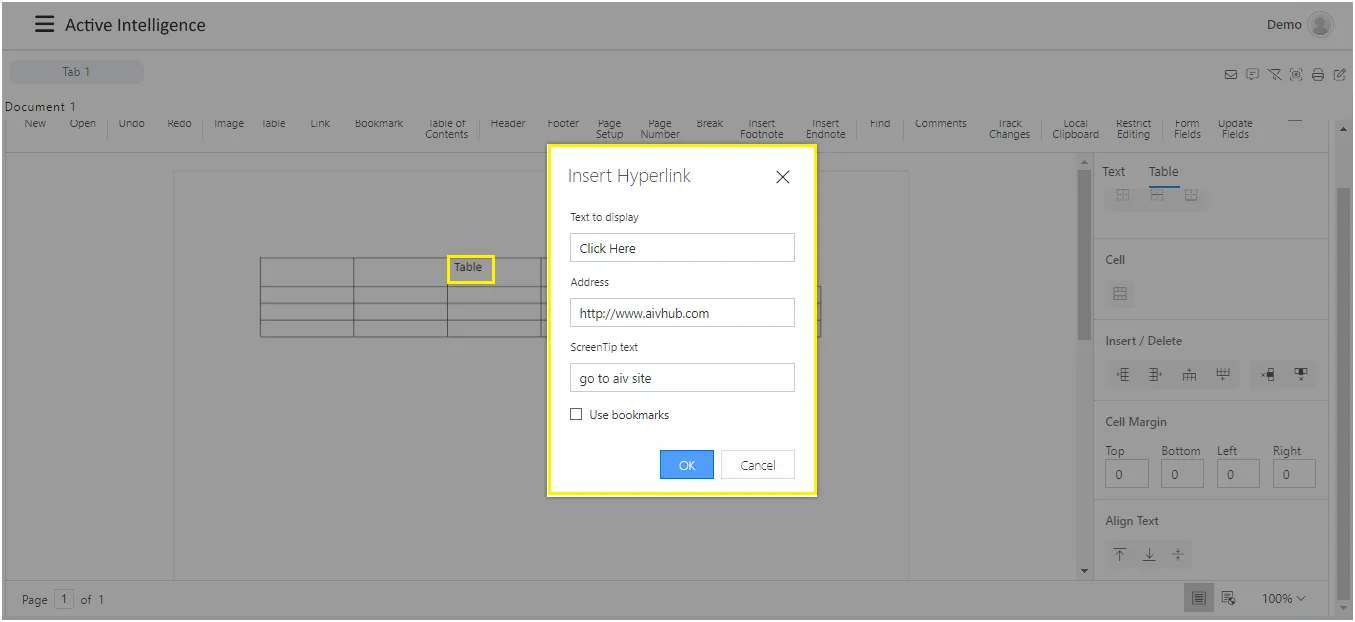Click the Top cell margin field
Image resolution: width=1355 pixels, height=622 pixels.
point(1126,474)
